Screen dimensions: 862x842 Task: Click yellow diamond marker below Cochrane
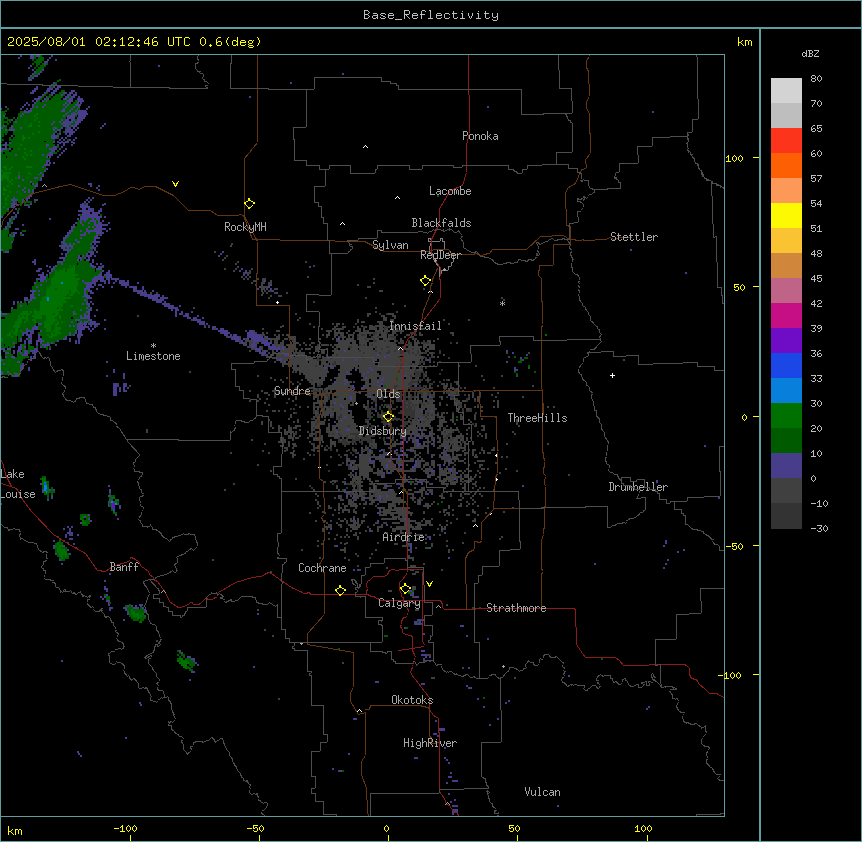(340, 590)
